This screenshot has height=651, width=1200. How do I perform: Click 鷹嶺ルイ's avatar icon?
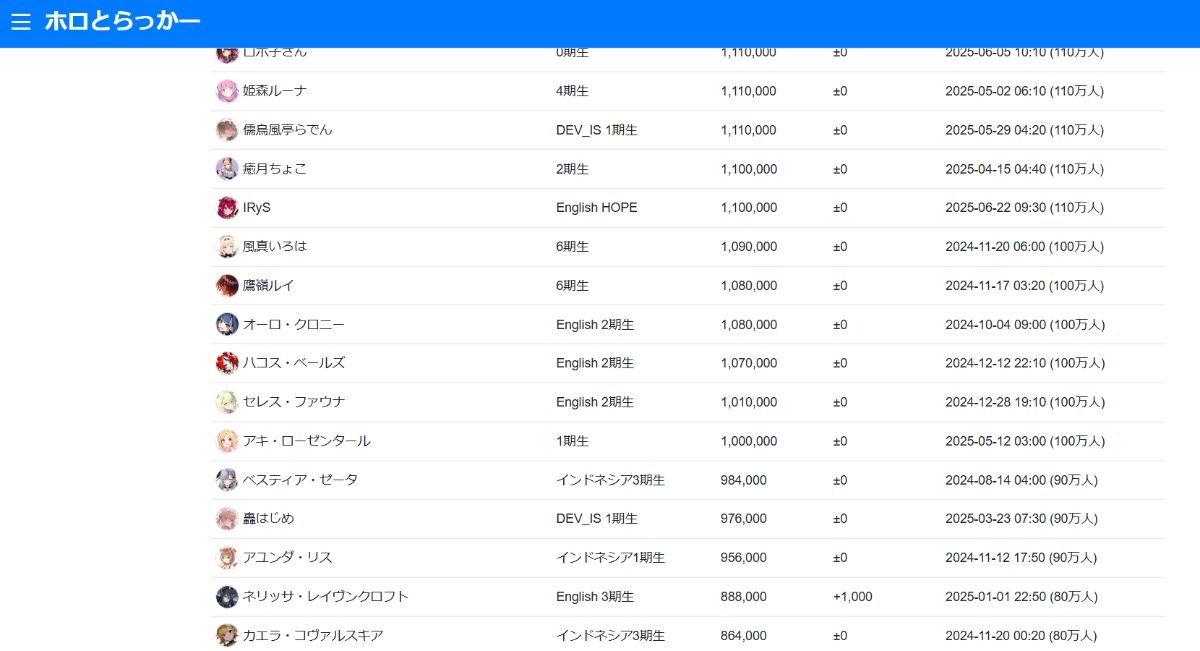[x=227, y=286]
